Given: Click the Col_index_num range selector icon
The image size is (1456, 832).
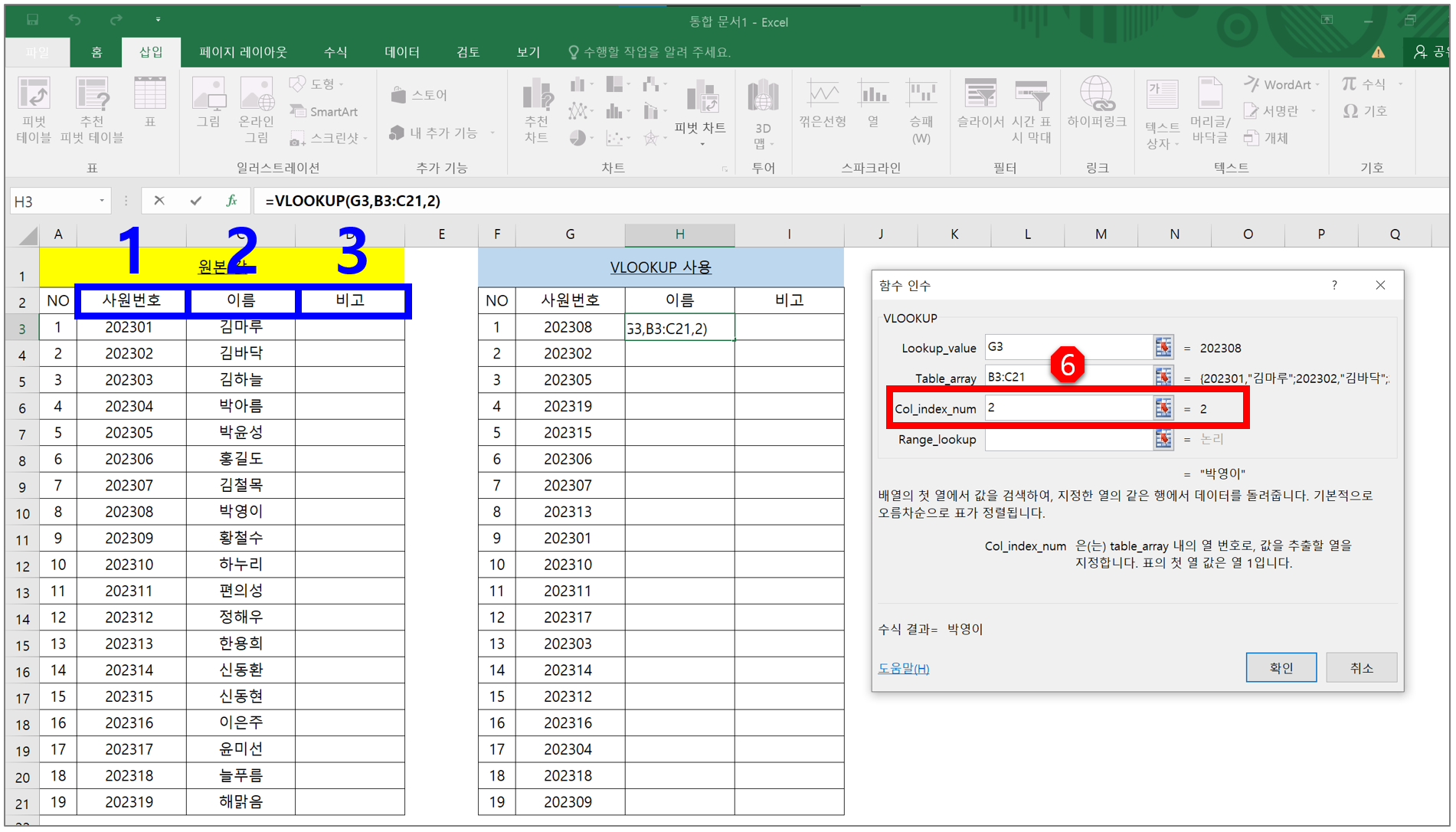Looking at the screenshot, I should [1163, 408].
